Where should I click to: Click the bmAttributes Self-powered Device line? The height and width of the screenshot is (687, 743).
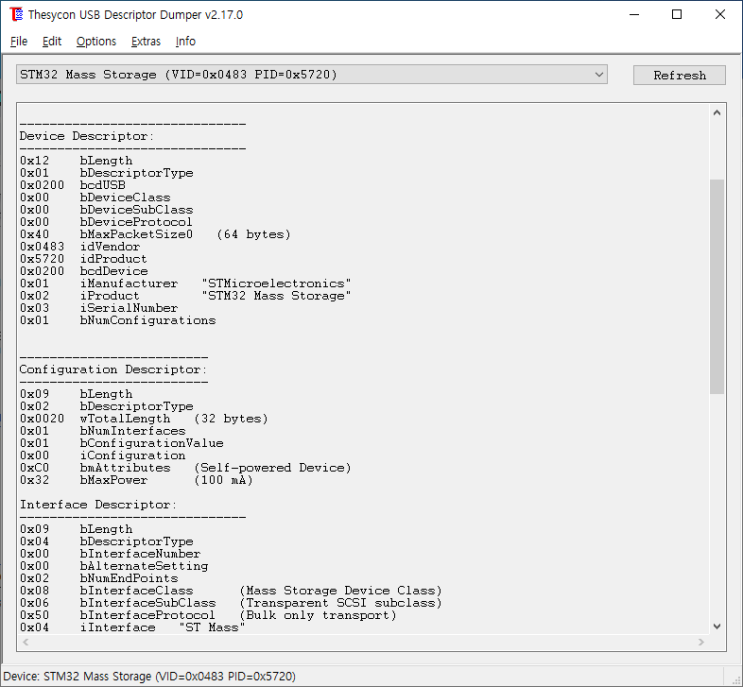[185, 468]
